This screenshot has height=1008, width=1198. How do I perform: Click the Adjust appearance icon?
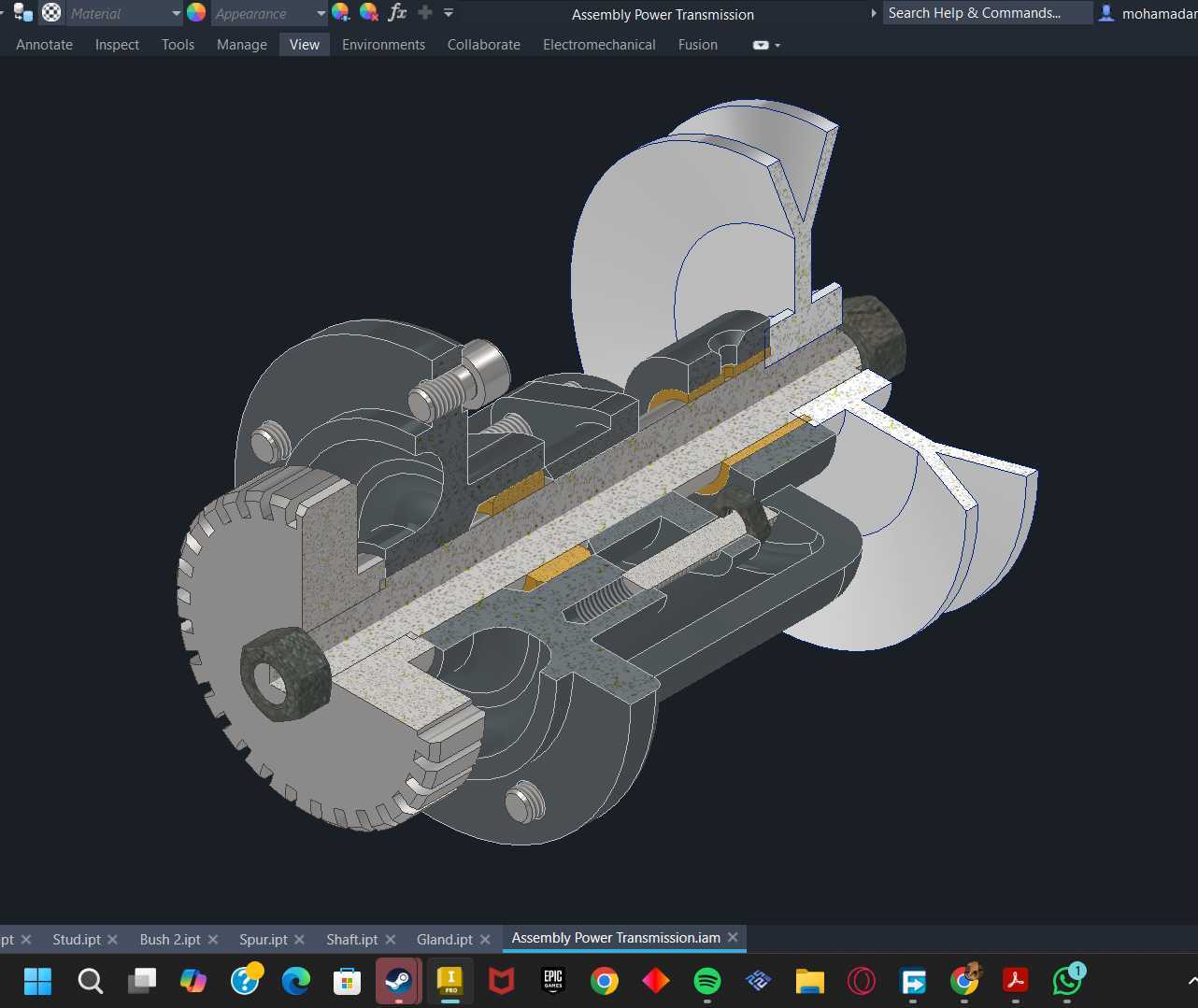pyautogui.click(x=341, y=12)
